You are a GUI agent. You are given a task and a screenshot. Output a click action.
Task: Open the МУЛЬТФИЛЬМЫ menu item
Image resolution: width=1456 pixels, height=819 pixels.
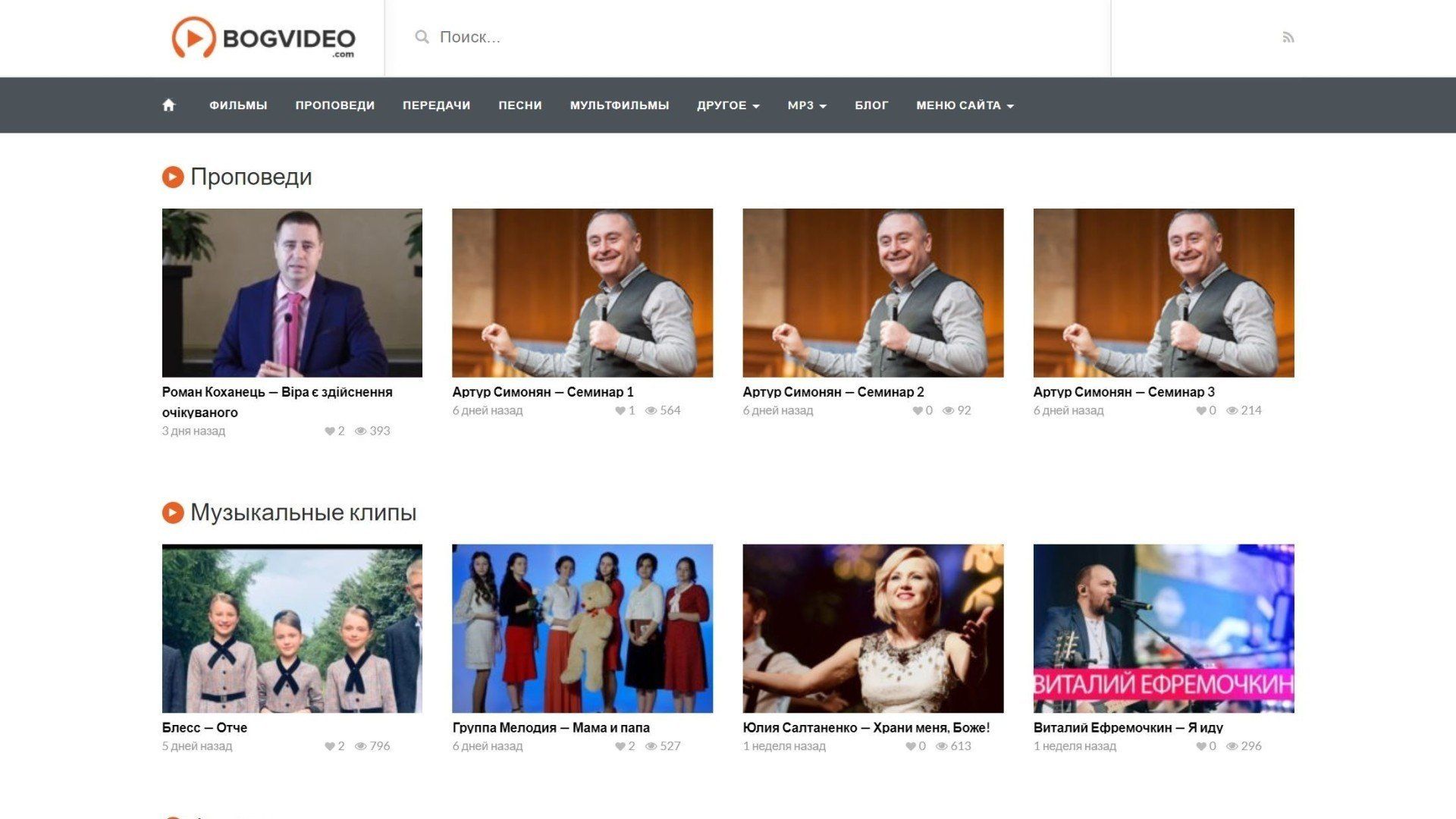tap(620, 105)
